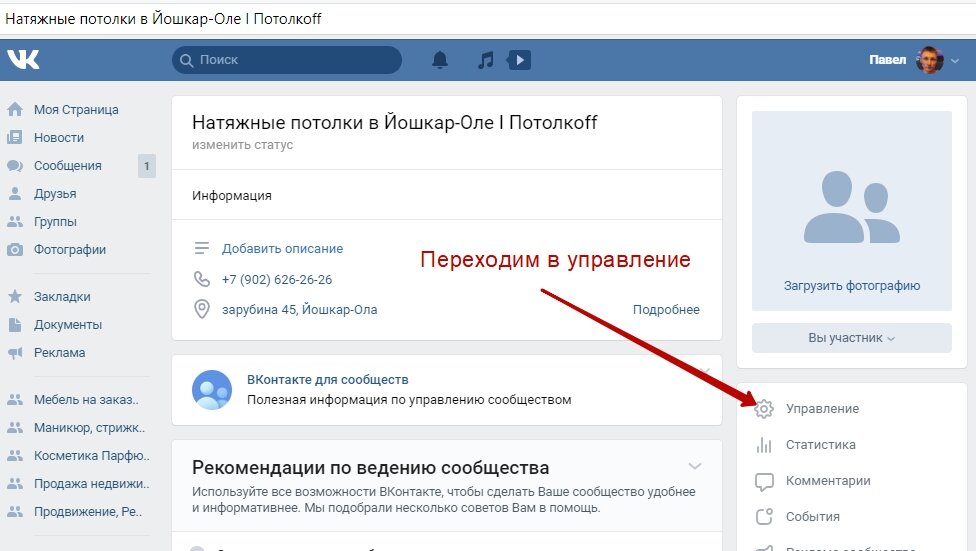Click the unread messages counter badge
The image size is (976, 551).
pos(147,166)
